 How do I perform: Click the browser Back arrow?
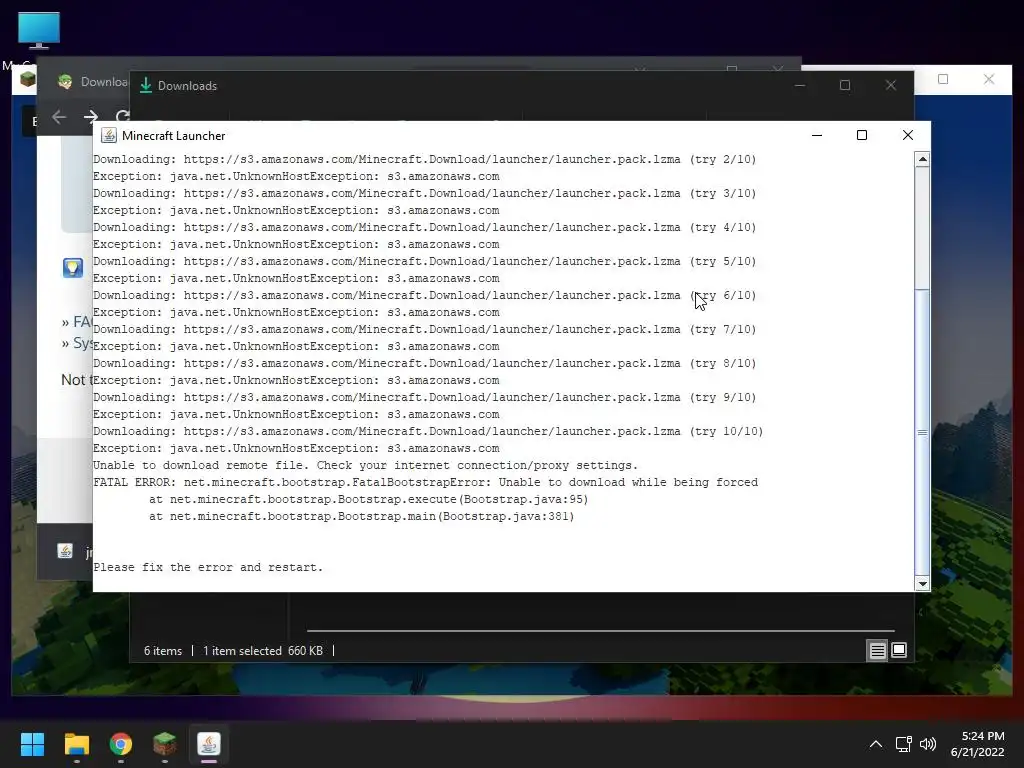click(59, 118)
